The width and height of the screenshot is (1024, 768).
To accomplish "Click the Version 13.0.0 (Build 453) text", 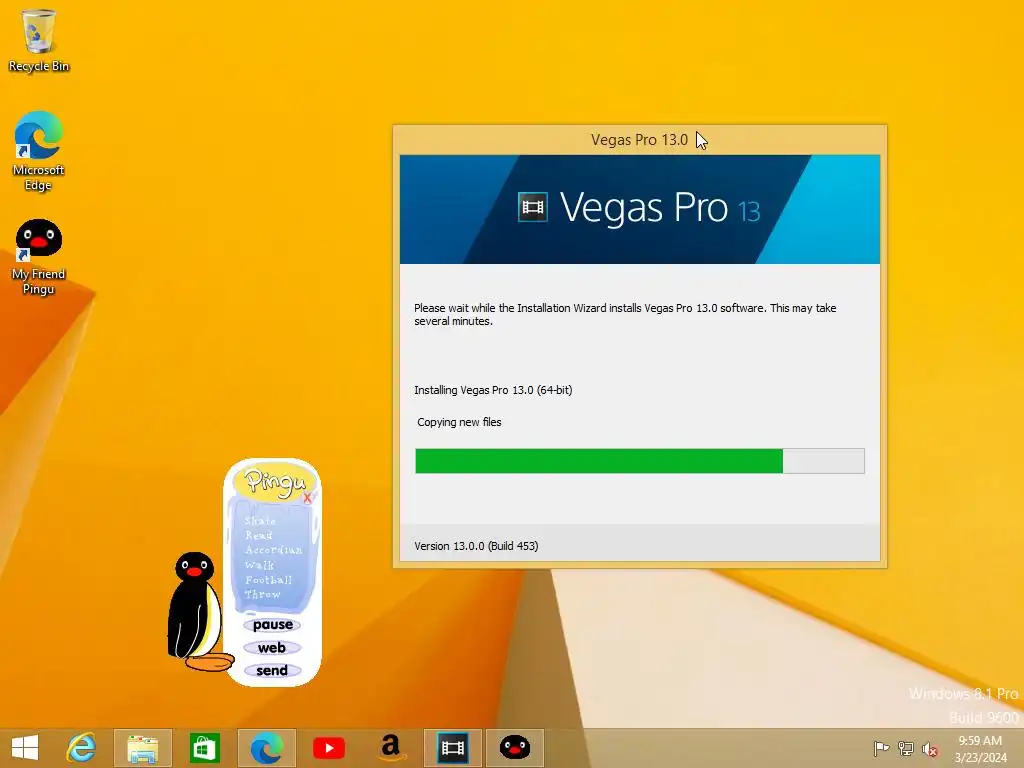I will click(x=476, y=546).
